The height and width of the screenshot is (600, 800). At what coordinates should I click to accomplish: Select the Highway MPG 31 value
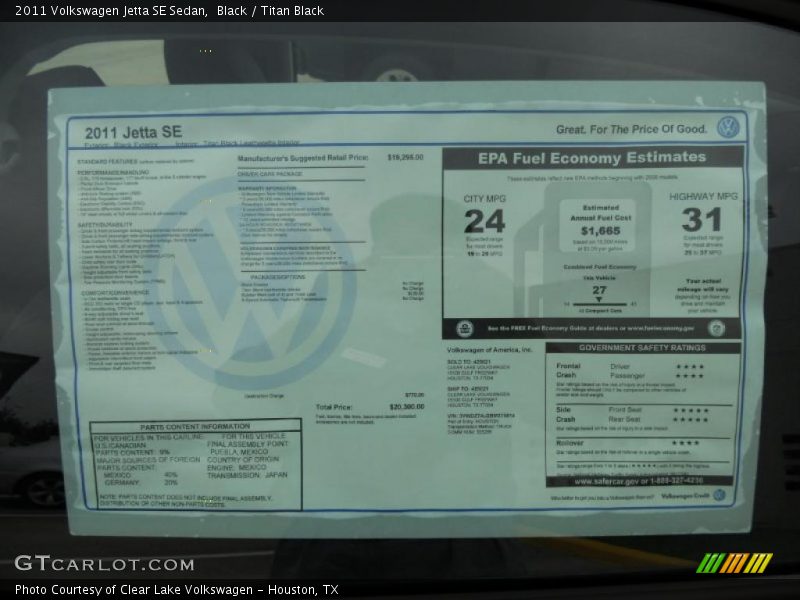(x=704, y=220)
